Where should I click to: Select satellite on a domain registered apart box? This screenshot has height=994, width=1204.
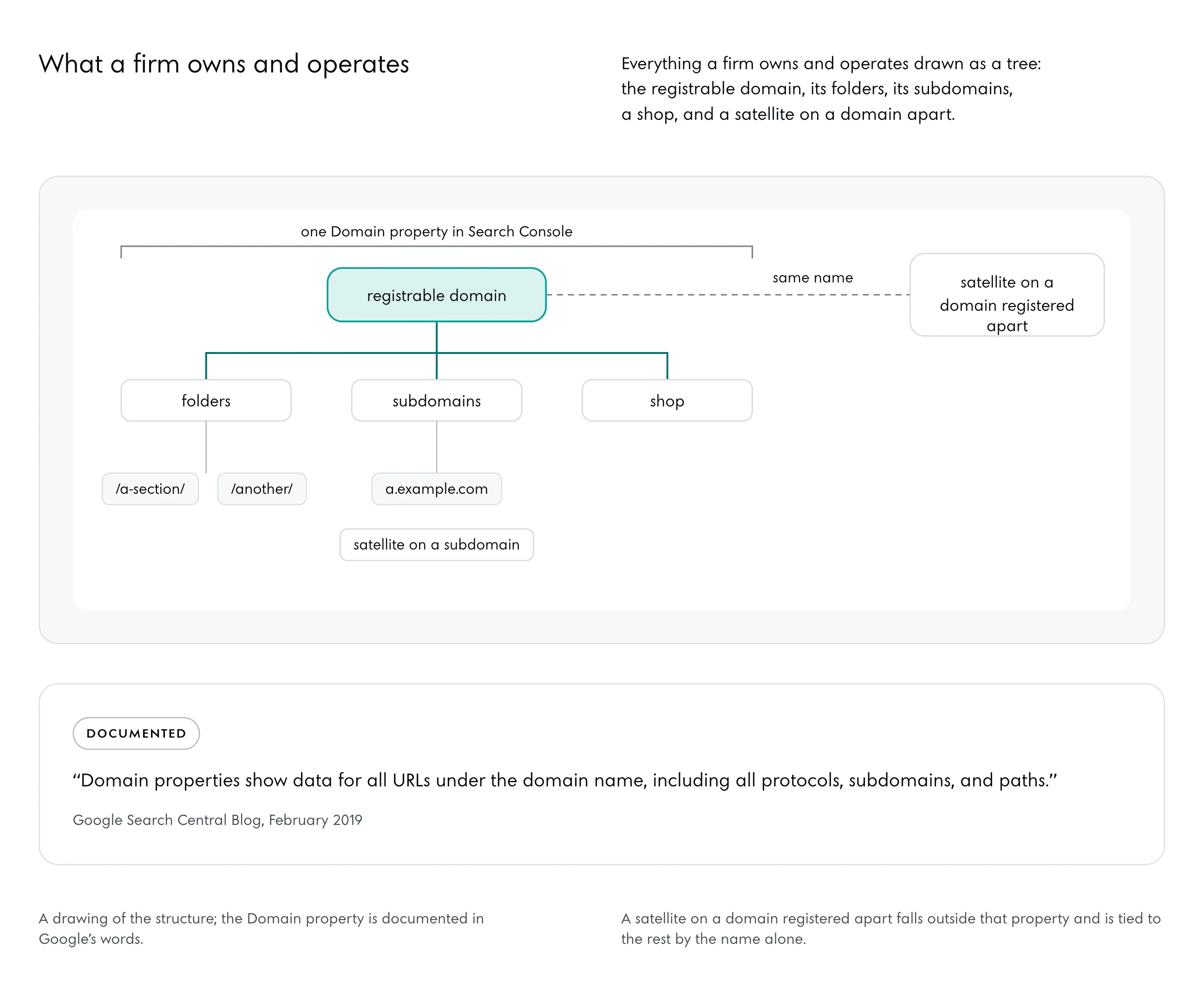pos(1007,294)
